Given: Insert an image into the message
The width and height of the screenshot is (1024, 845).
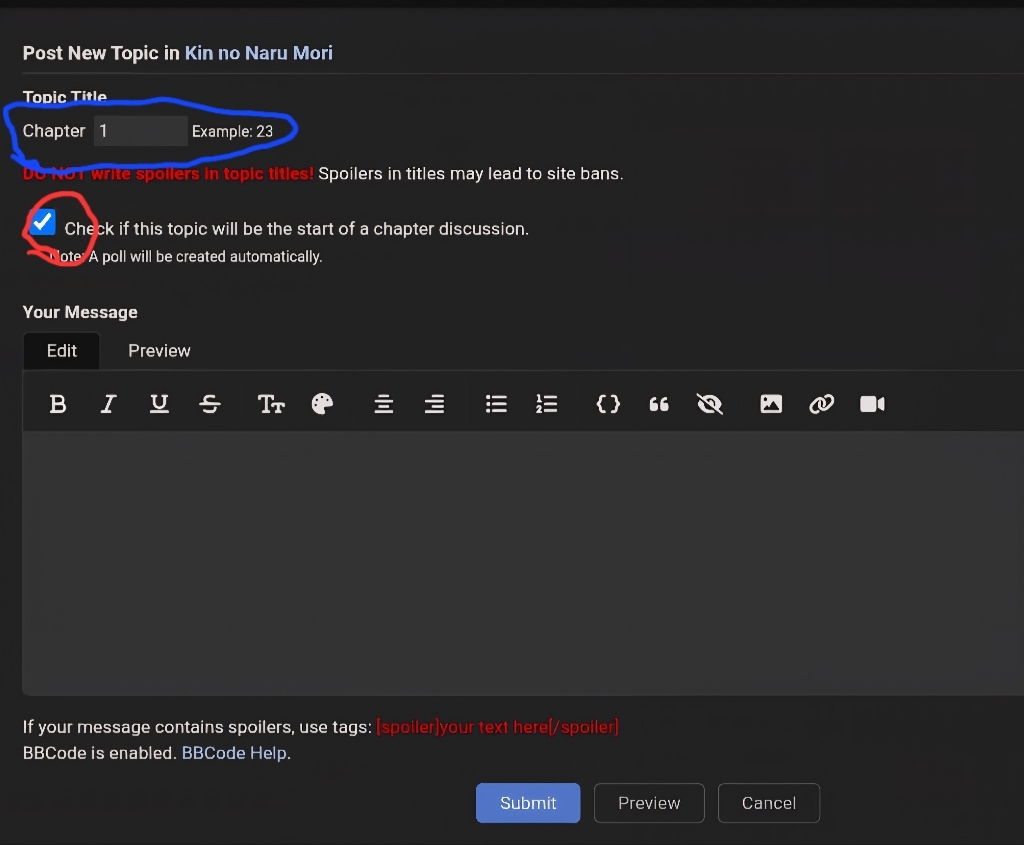Looking at the screenshot, I should click(771, 404).
